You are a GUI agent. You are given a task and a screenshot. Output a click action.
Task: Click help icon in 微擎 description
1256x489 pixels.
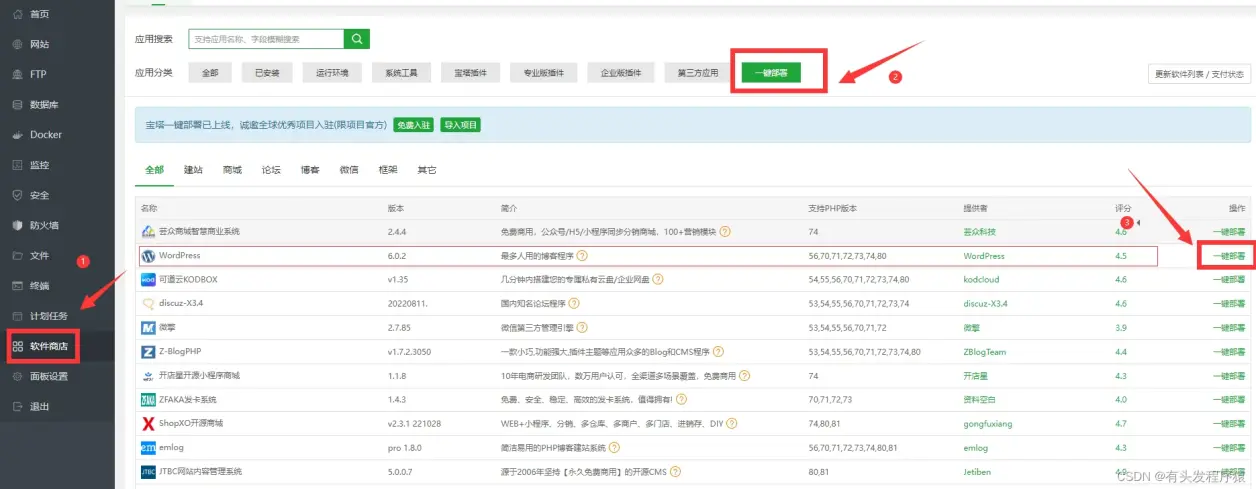[x=582, y=327]
